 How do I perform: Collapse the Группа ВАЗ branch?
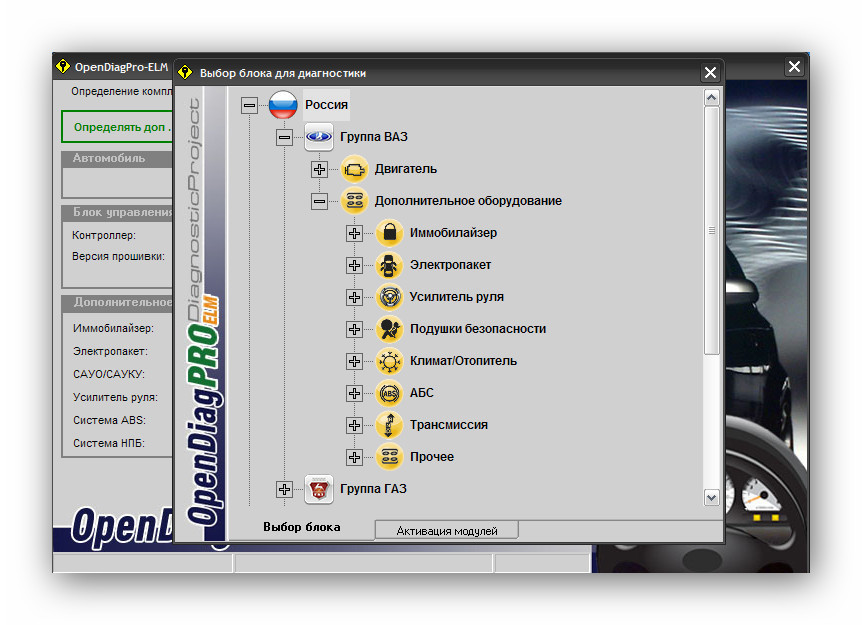pos(285,138)
